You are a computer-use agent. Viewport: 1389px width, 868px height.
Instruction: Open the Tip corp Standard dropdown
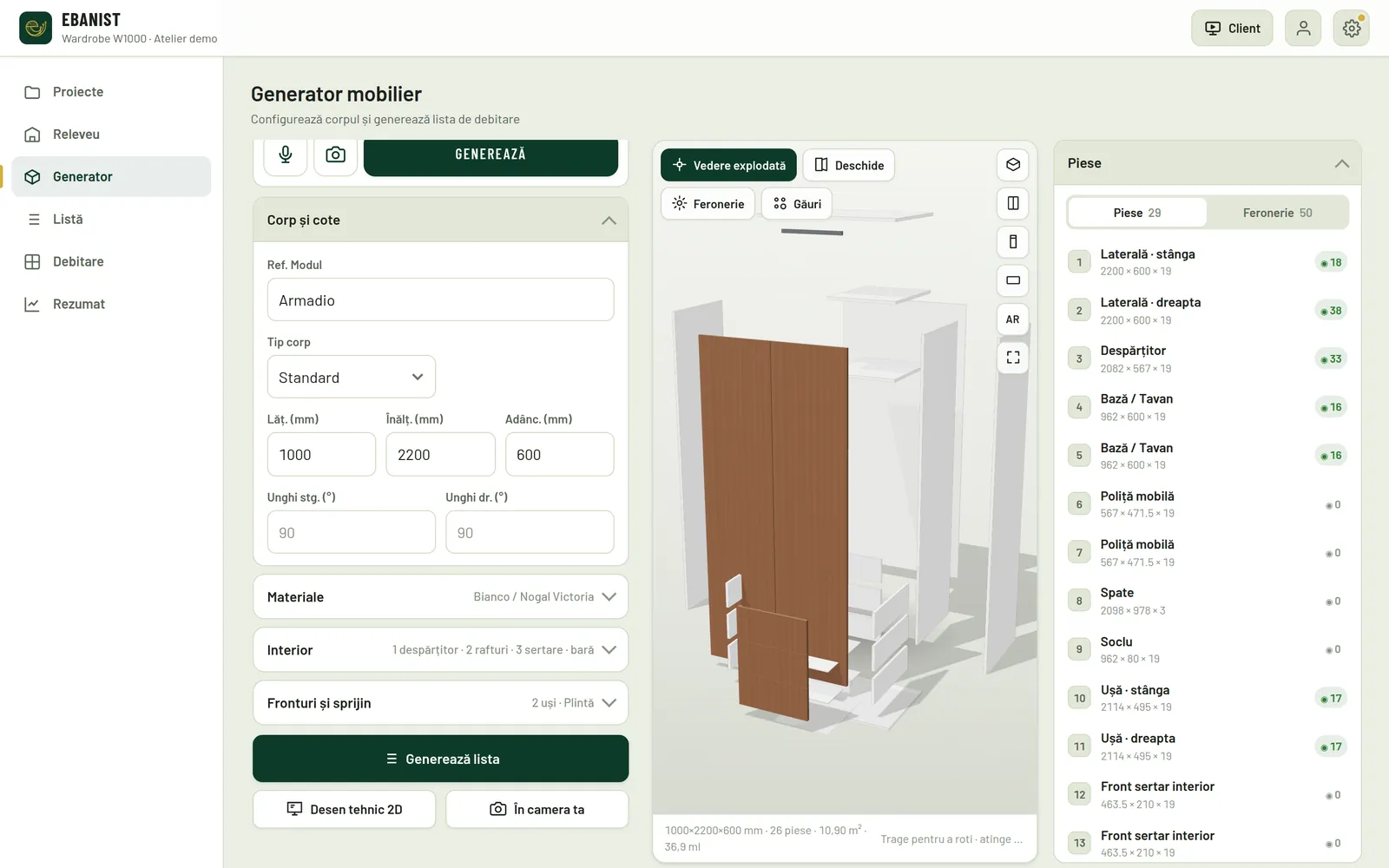[351, 378]
